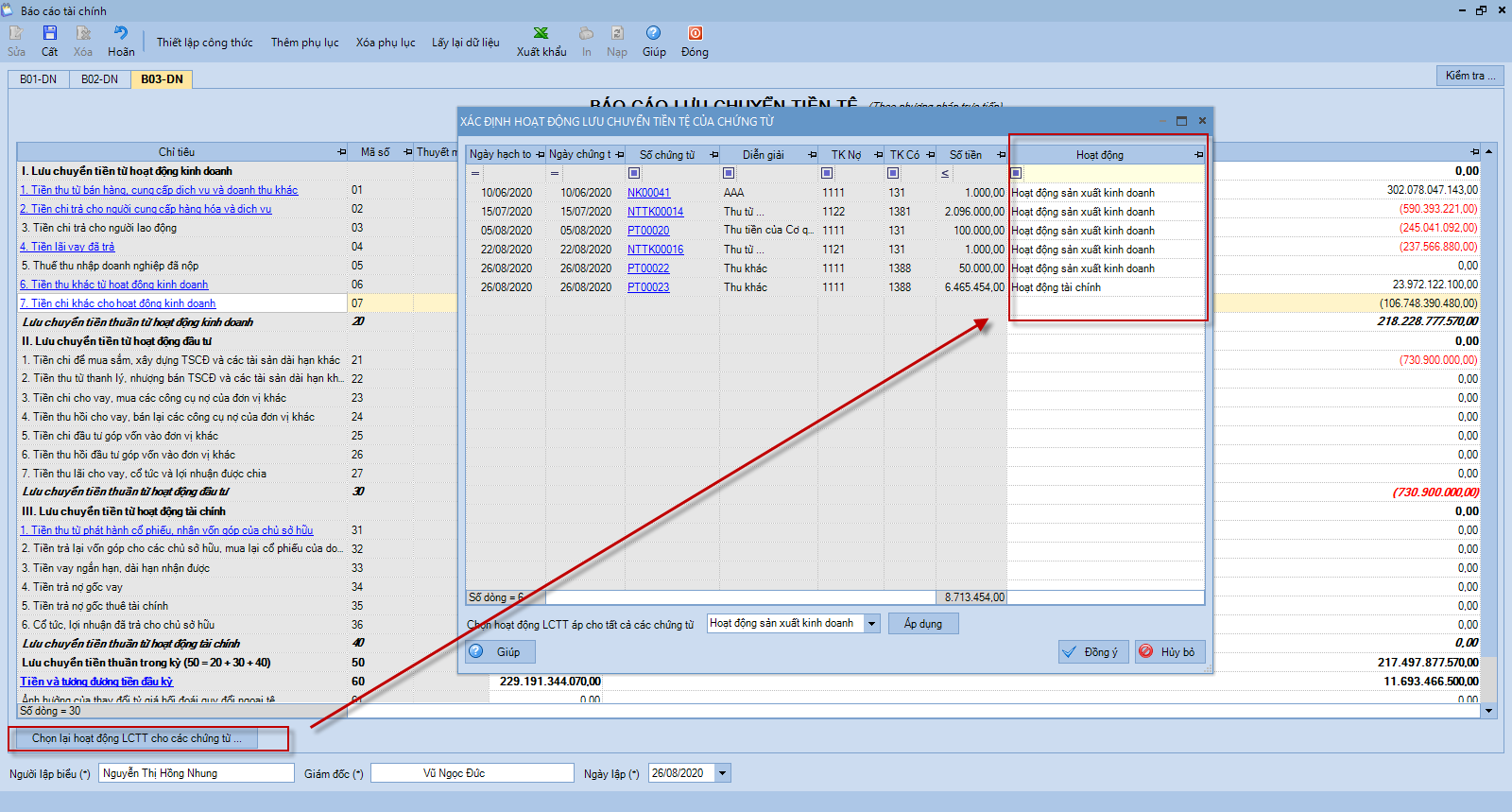Click the Xóa delete icon in toolbar
1512x812 pixels.
[x=83, y=33]
